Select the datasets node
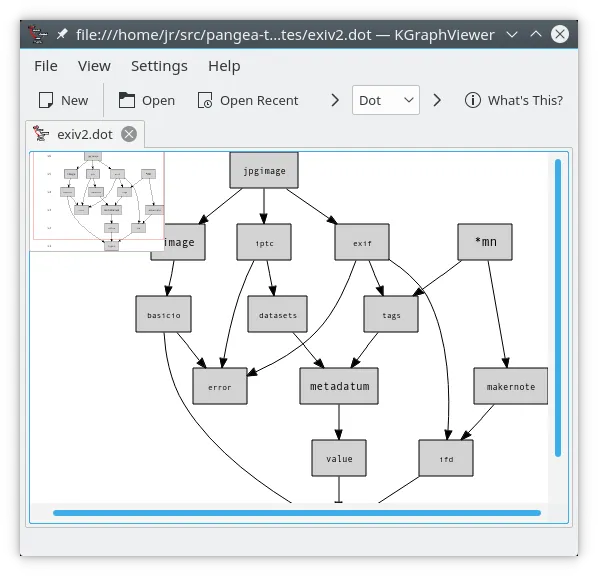Image resolution: width=598 pixels, height=576 pixels. point(278,314)
